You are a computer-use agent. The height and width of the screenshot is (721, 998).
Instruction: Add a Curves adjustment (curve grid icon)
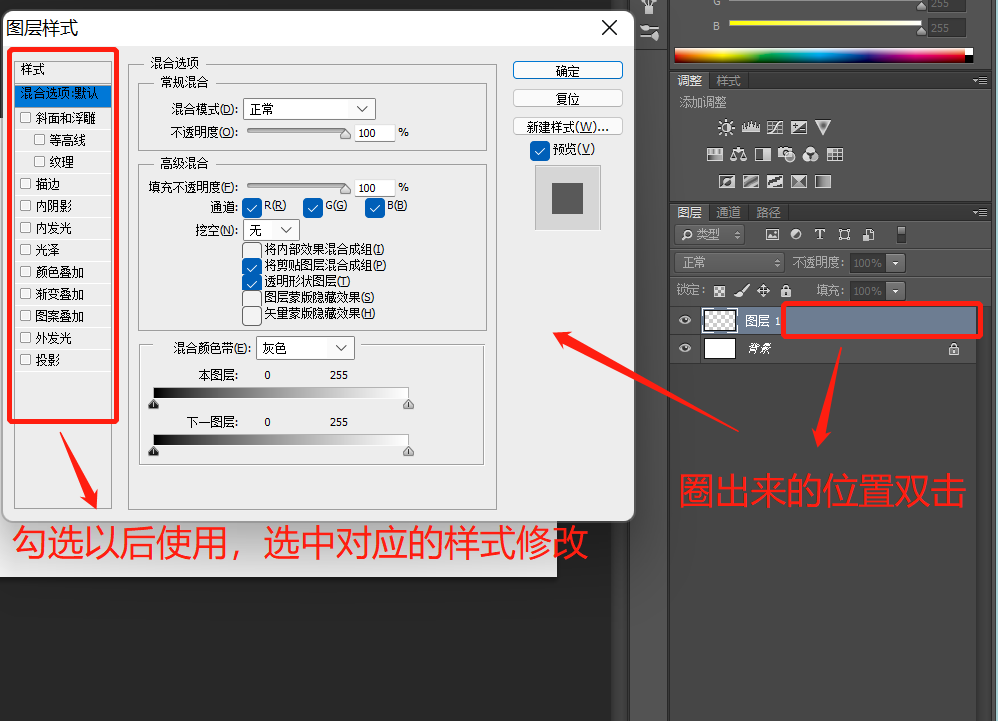coord(775,127)
